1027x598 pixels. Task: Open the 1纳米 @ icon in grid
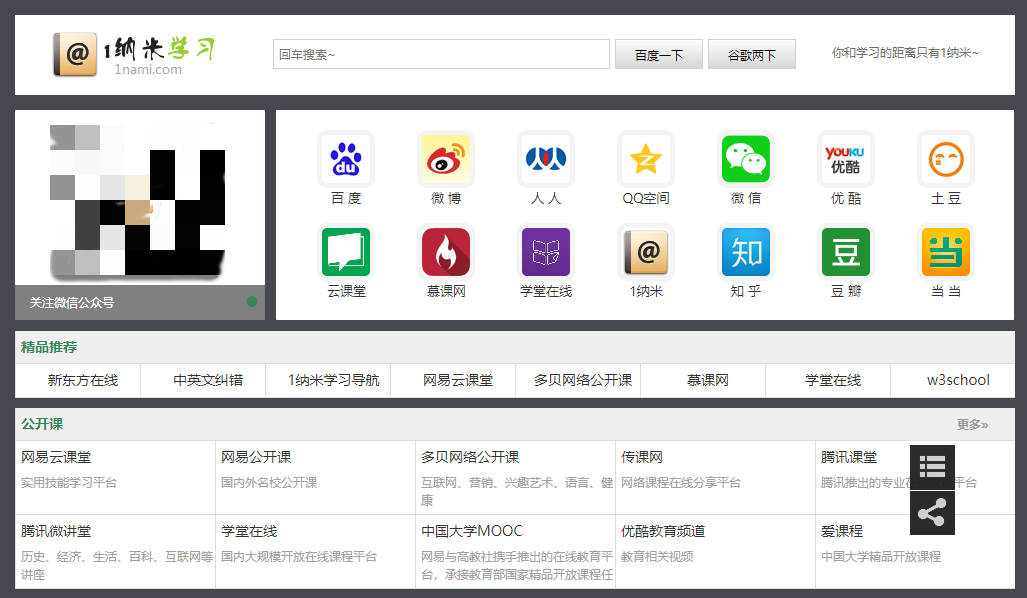click(x=646, y=252)
